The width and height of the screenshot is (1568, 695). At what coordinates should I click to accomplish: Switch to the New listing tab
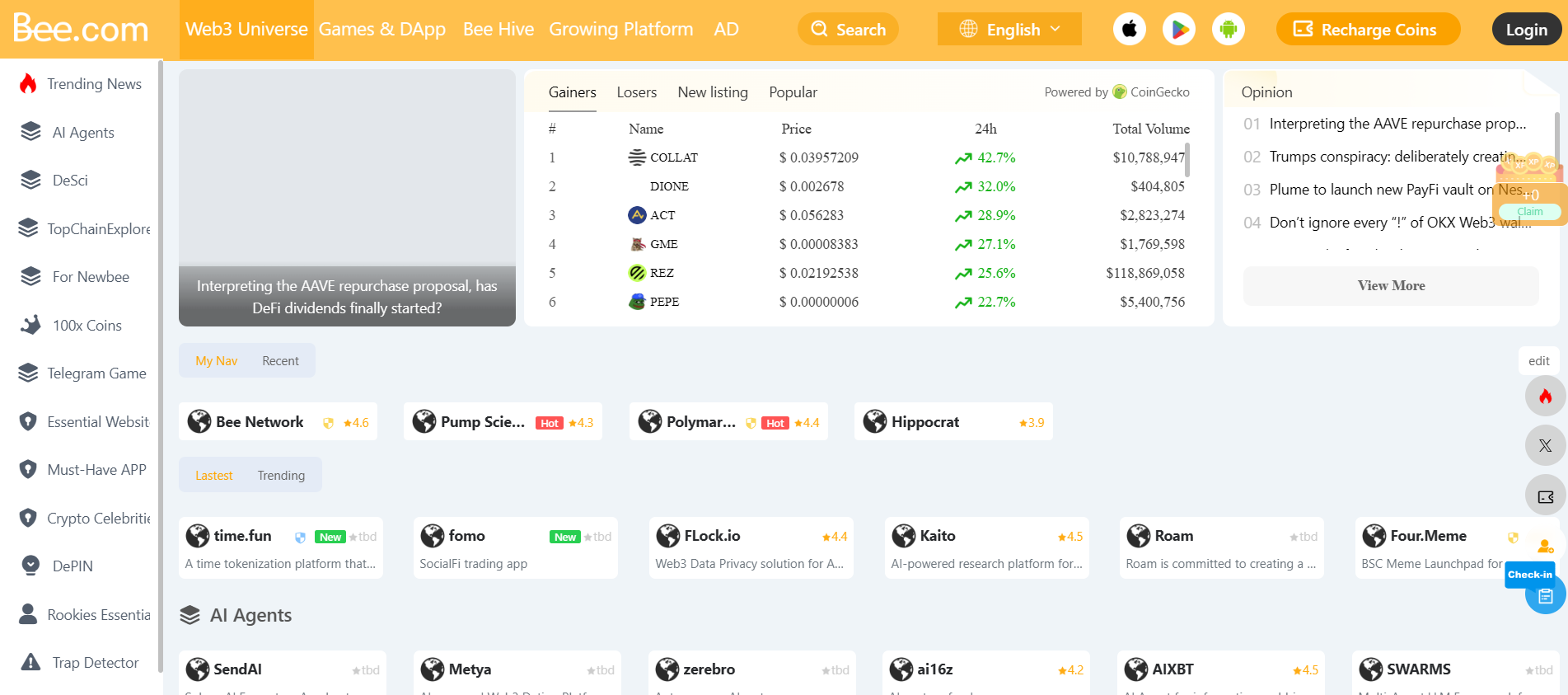coord(712,92)
